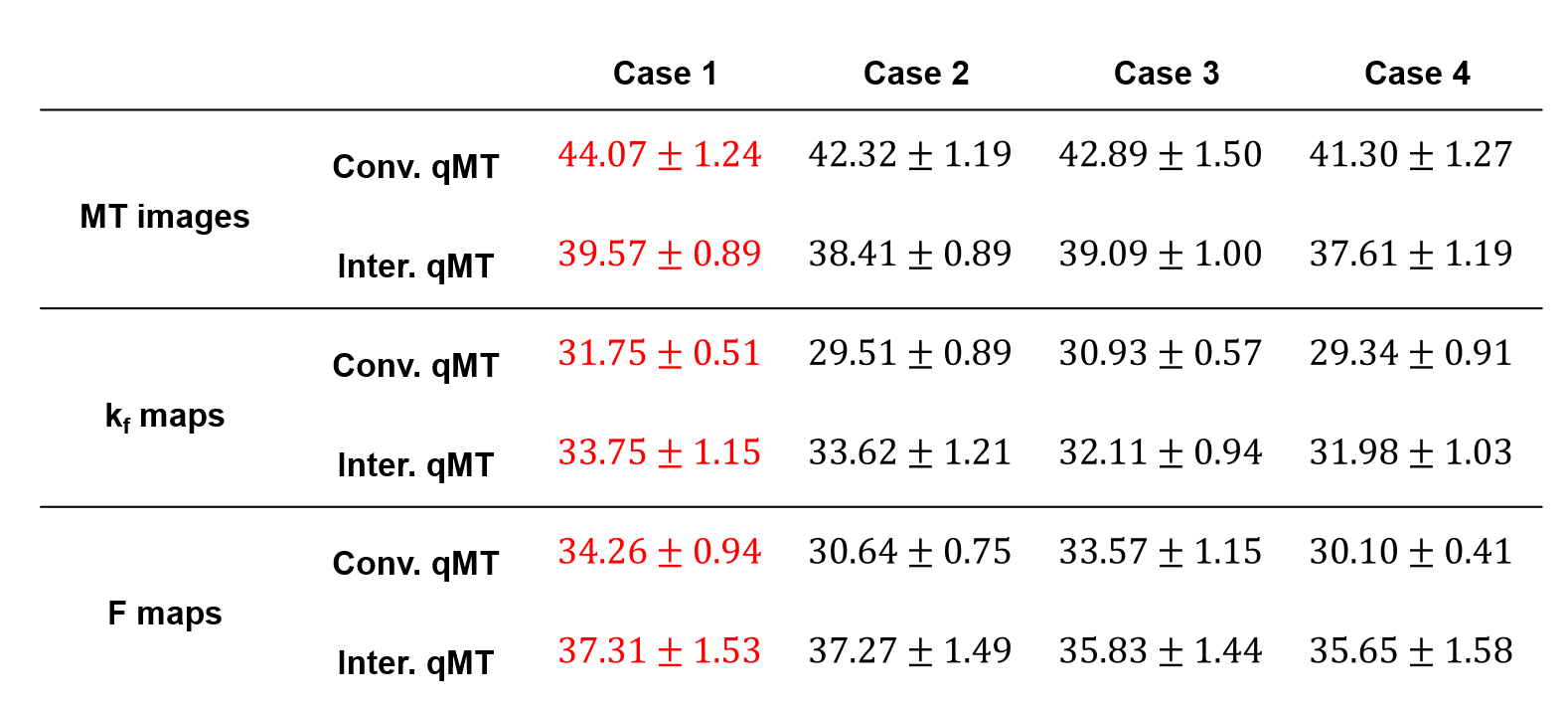Click the red value 44.07 ± 1.24
The image size is (1568, 706).
pos(659,155)
